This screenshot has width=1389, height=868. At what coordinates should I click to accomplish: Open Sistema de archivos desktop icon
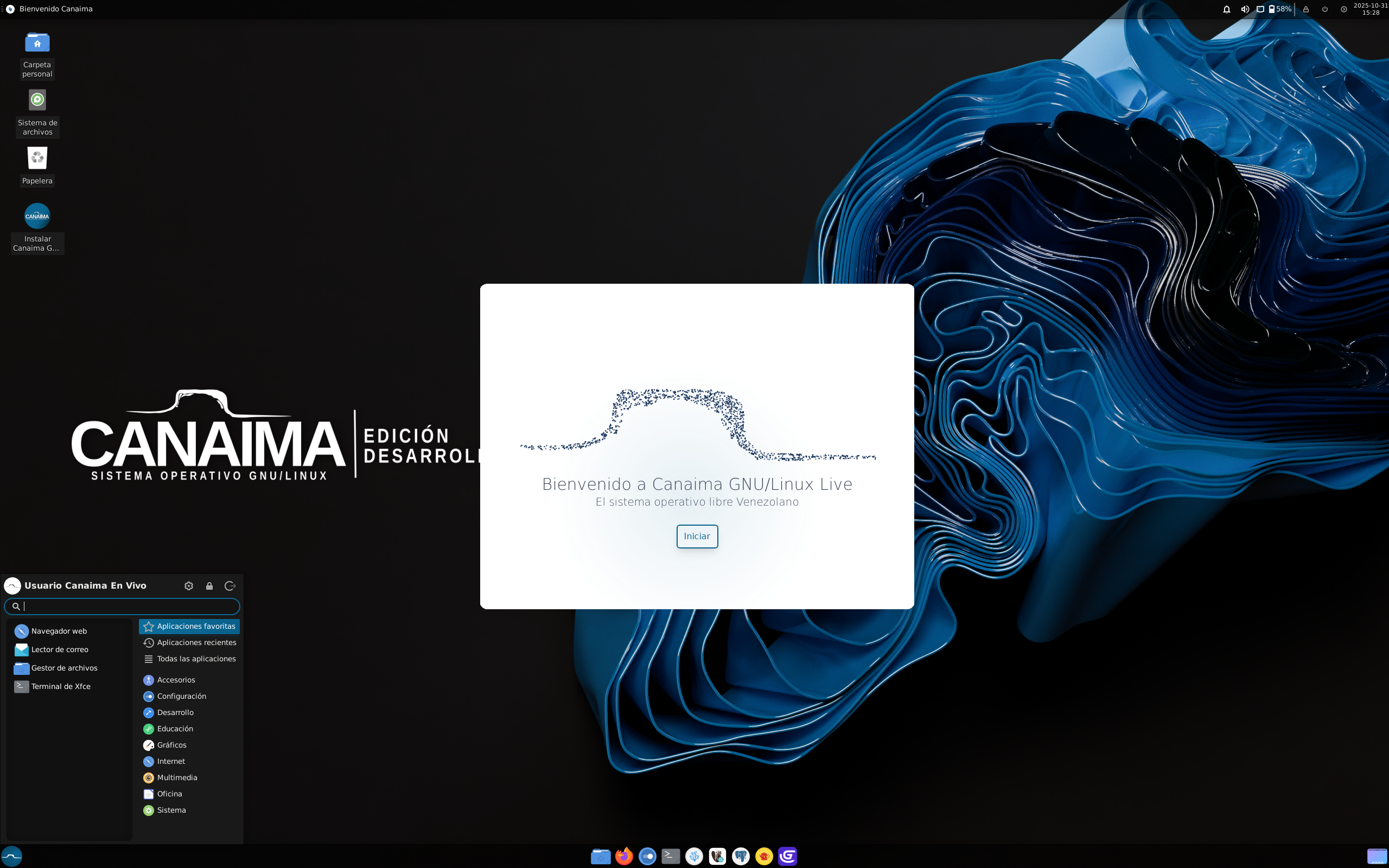pos(37,112)
